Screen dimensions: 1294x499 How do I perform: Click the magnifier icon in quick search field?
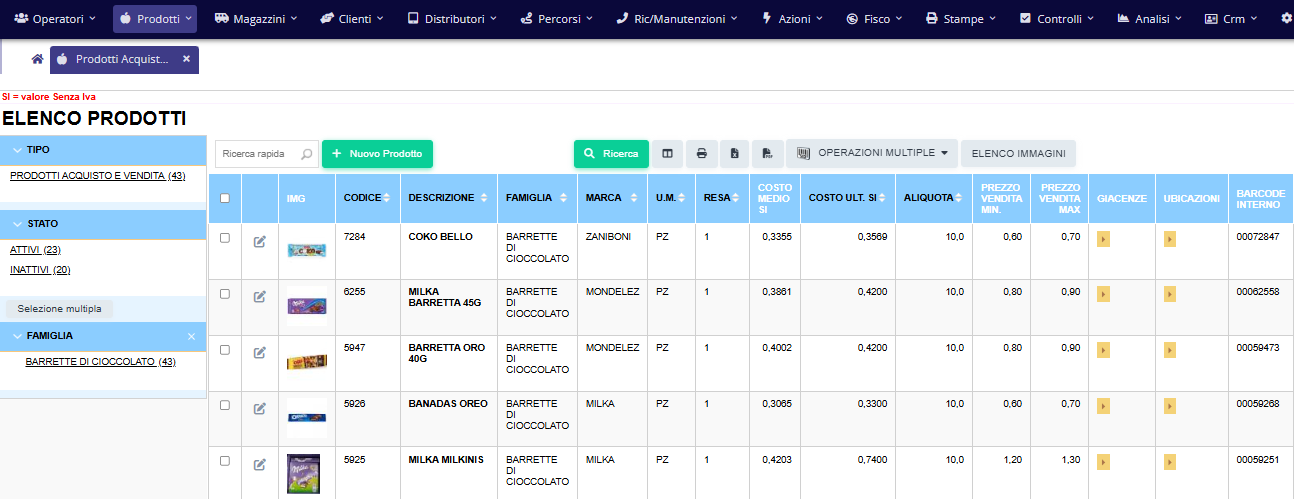point(307,154)
